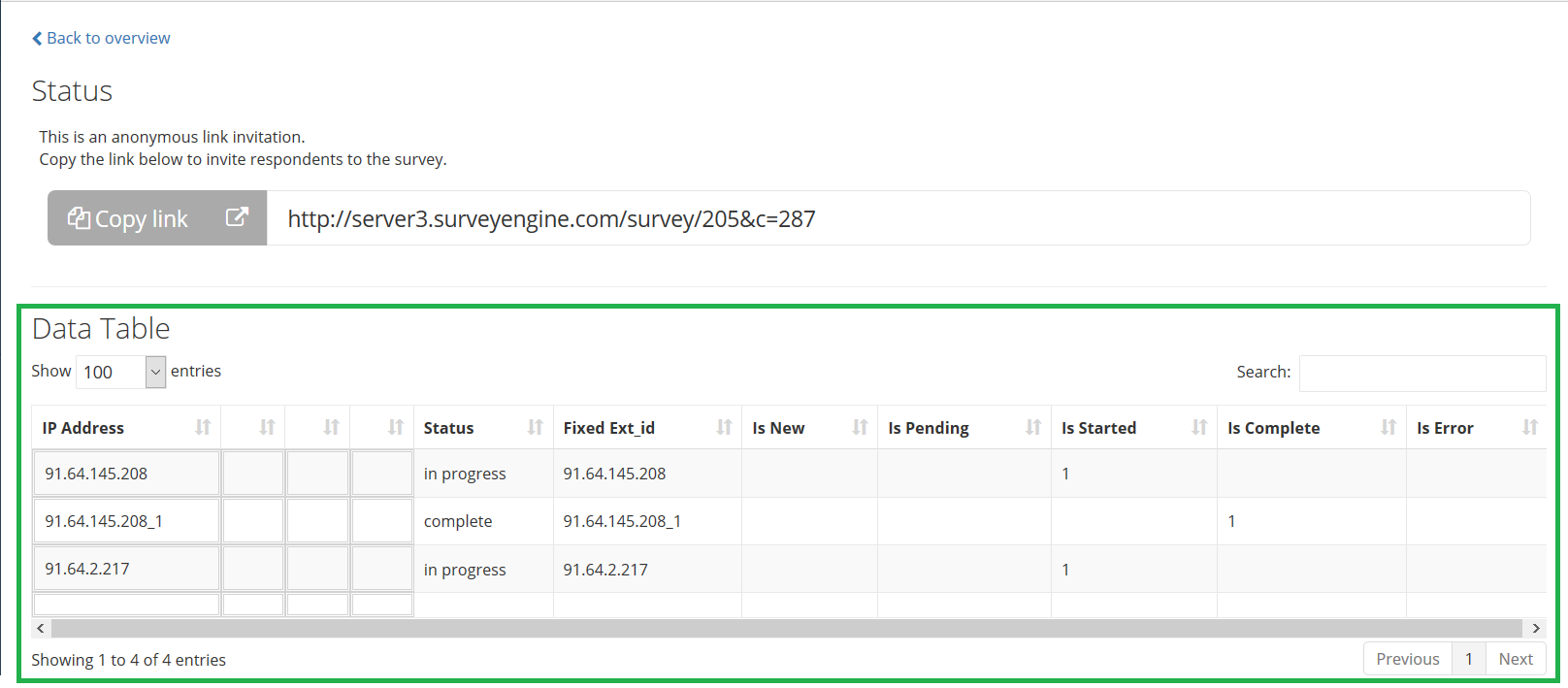Click the Copy link button

click(x=128, y=219)
